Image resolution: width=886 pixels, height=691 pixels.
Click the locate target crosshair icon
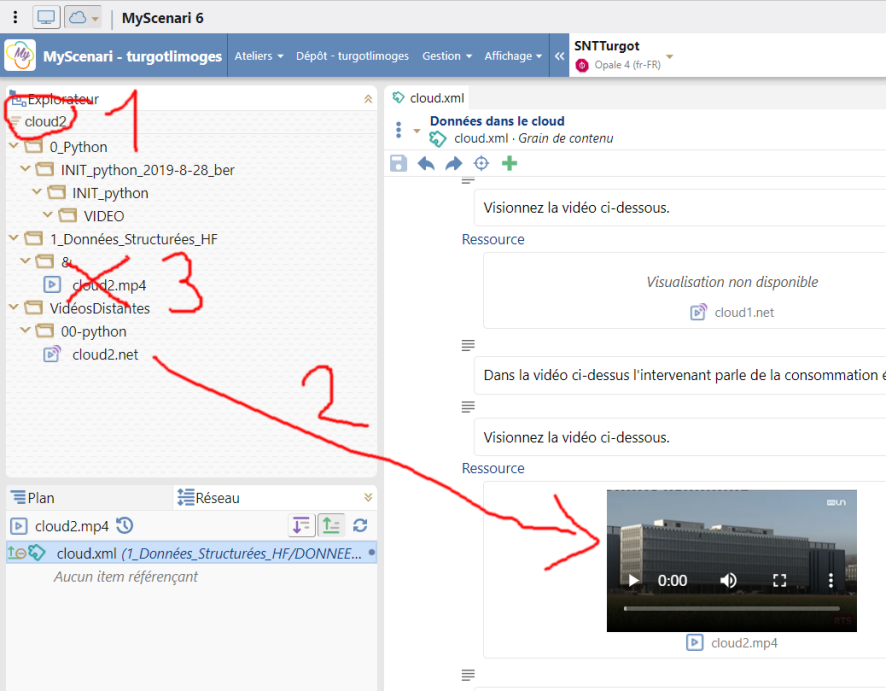(481, 164)
